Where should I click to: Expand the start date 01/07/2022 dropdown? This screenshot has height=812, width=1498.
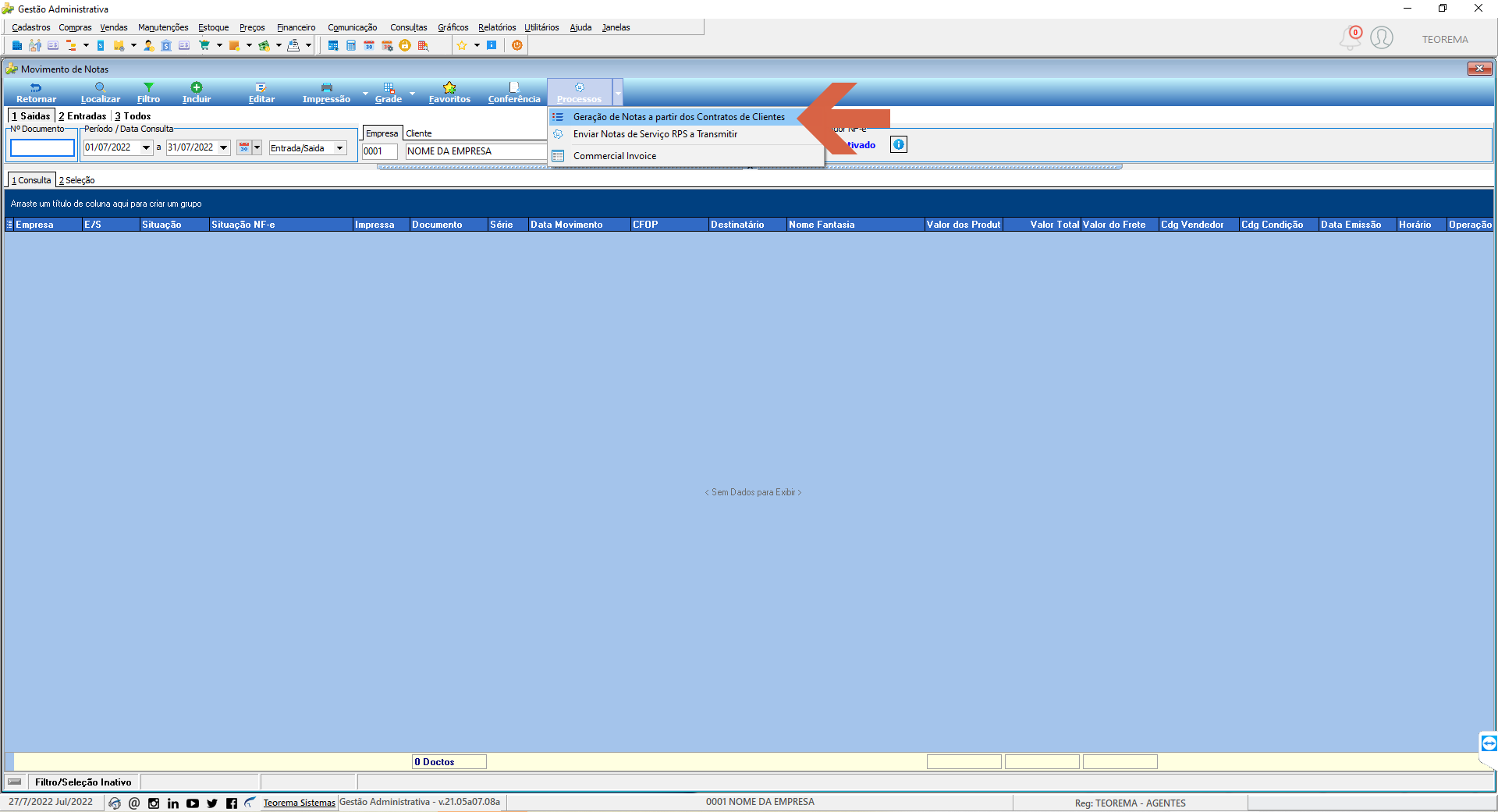(146, 147)
